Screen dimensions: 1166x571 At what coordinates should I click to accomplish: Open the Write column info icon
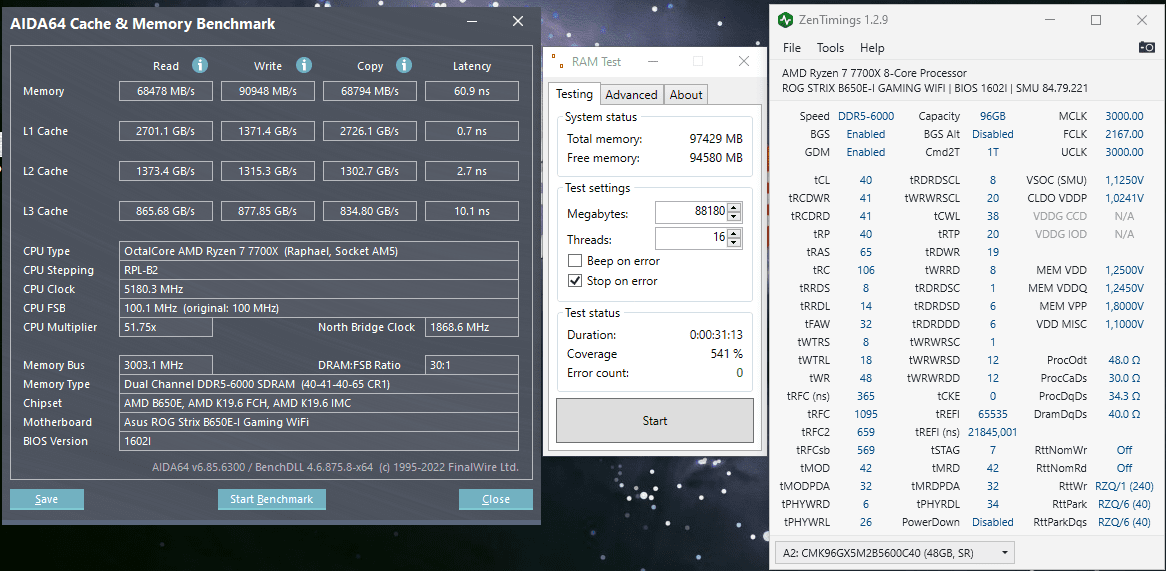click(303, 65)
